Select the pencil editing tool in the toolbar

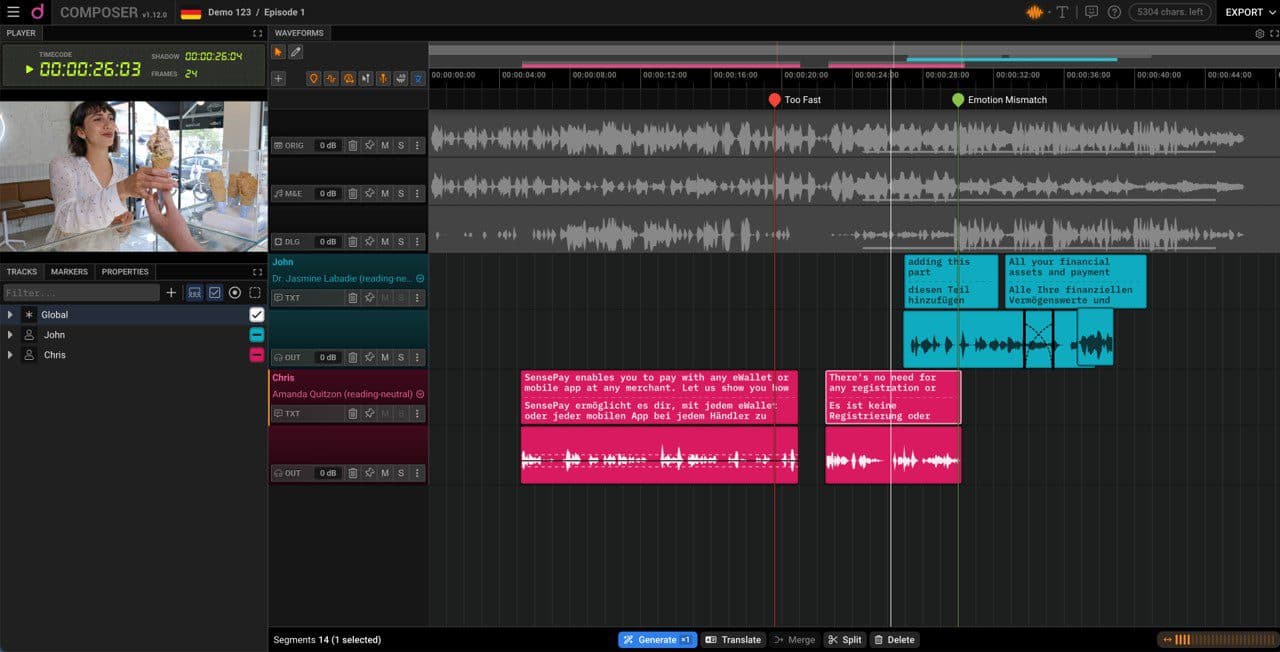click(295, 51)
